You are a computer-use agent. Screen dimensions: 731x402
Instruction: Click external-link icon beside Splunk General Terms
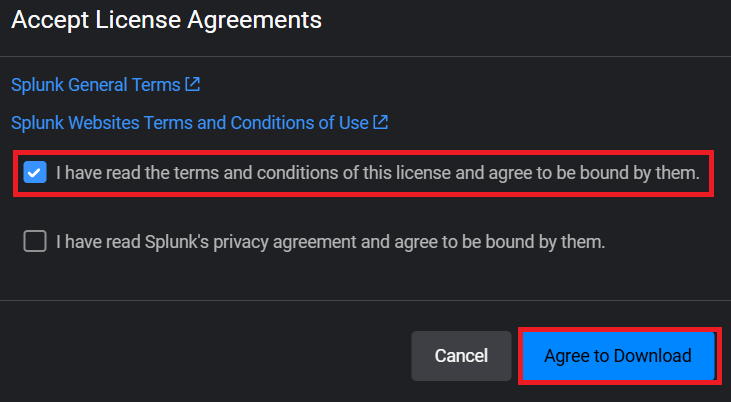[193, 85]
